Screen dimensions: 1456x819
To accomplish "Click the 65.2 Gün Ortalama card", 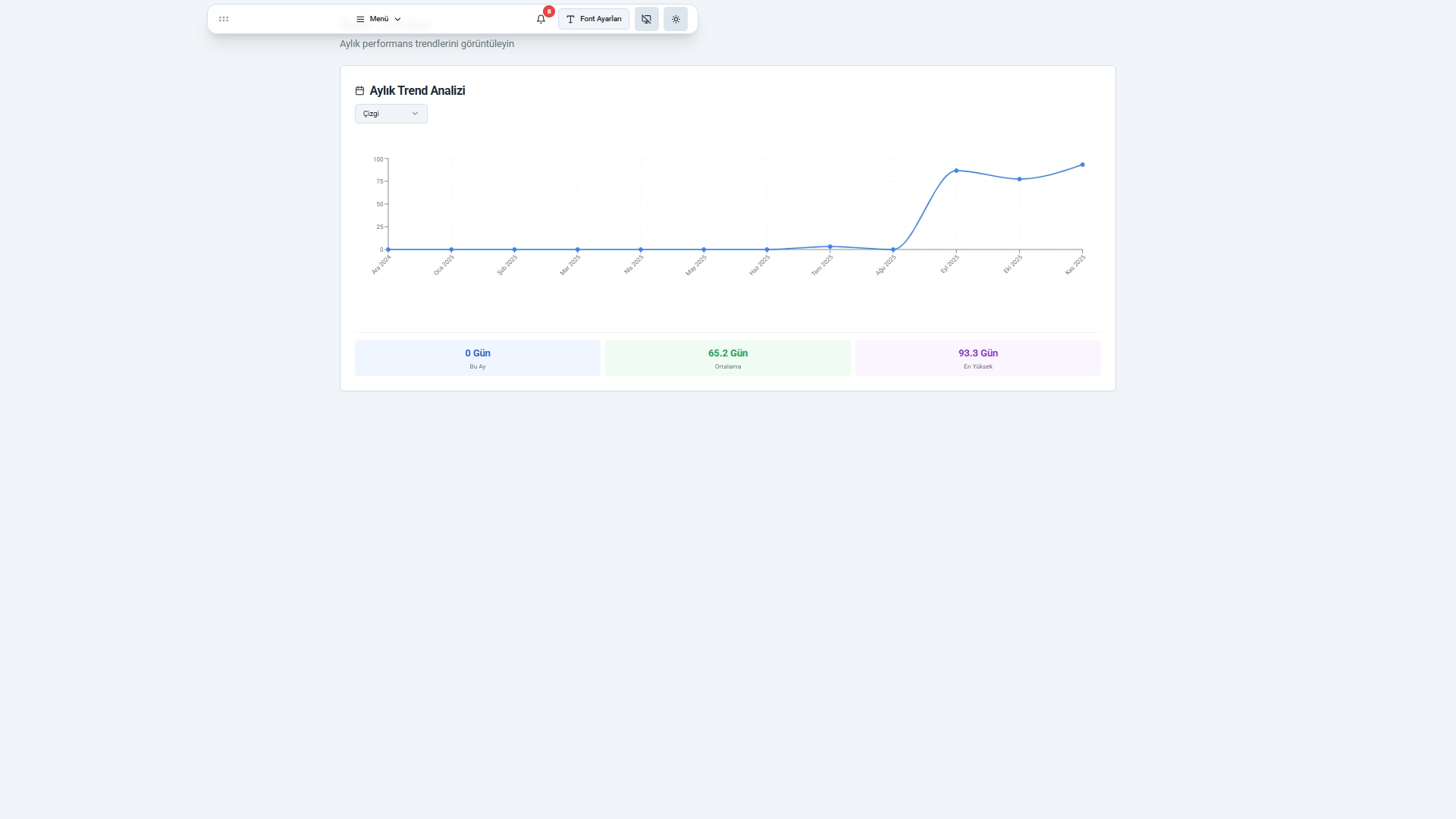I will 727,357.
